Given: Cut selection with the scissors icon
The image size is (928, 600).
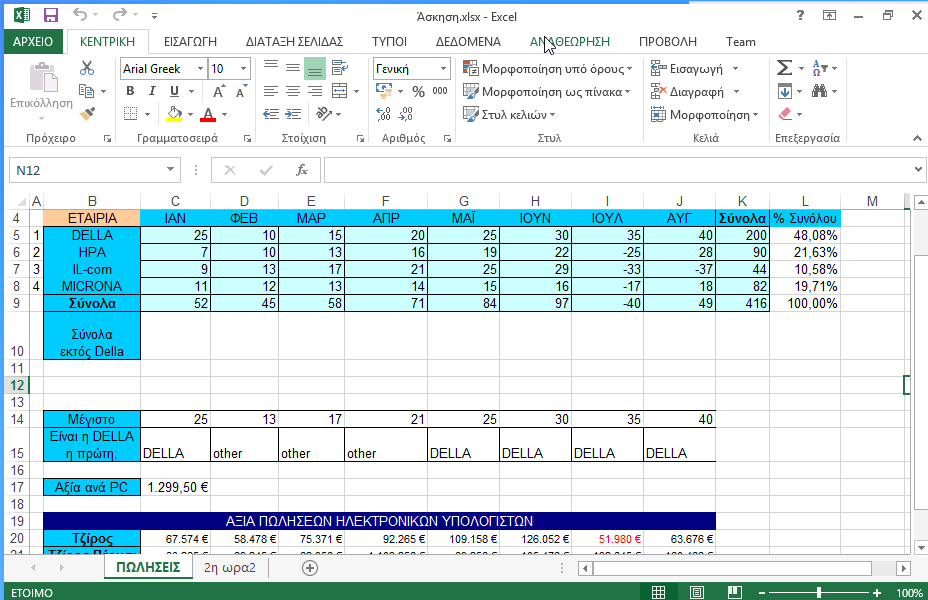Looking at the screenshot, I should pyautogui.click(x=87, y=68).
